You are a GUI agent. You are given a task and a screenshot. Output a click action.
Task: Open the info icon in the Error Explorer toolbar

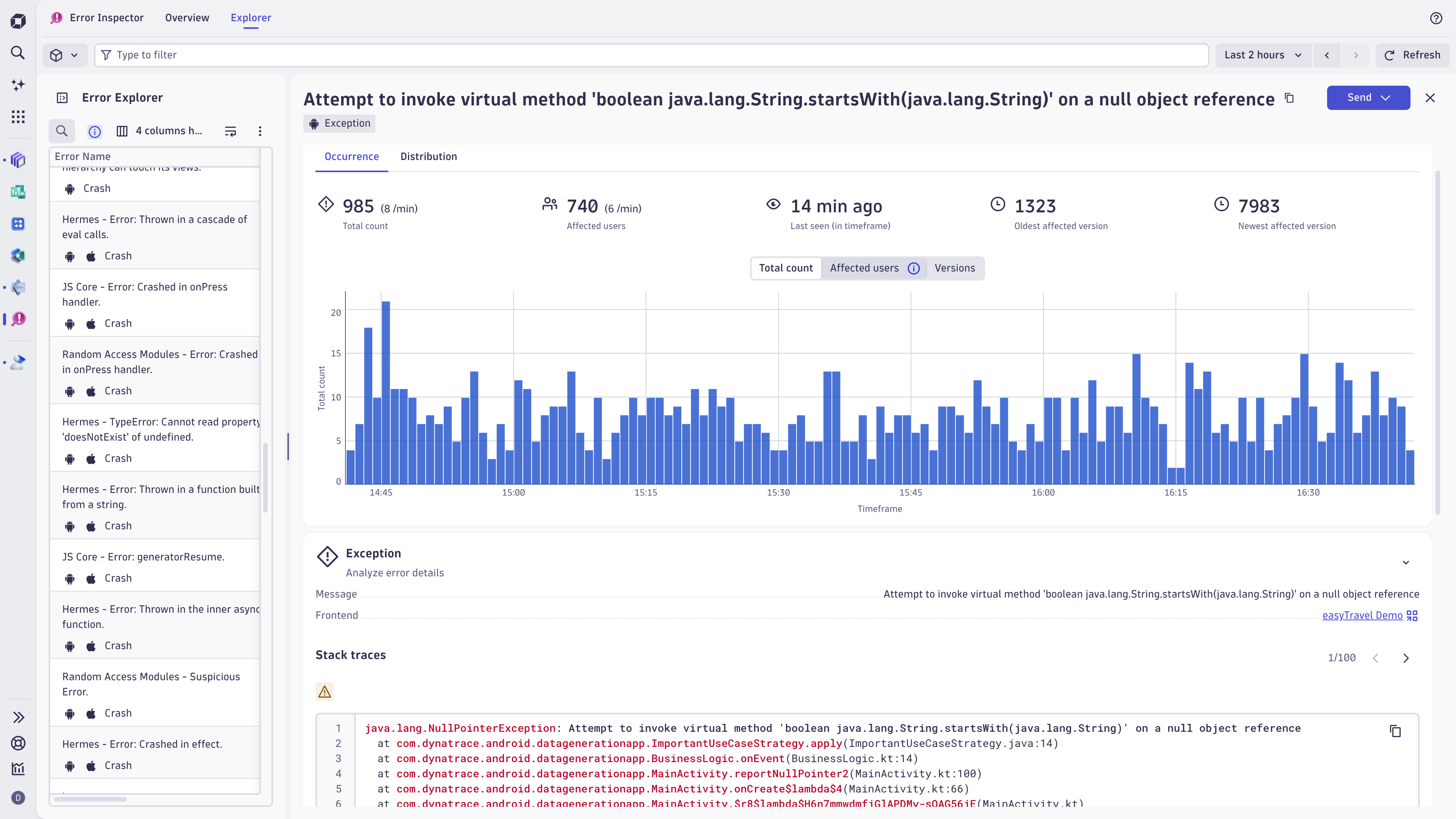[x=94, y=130]
